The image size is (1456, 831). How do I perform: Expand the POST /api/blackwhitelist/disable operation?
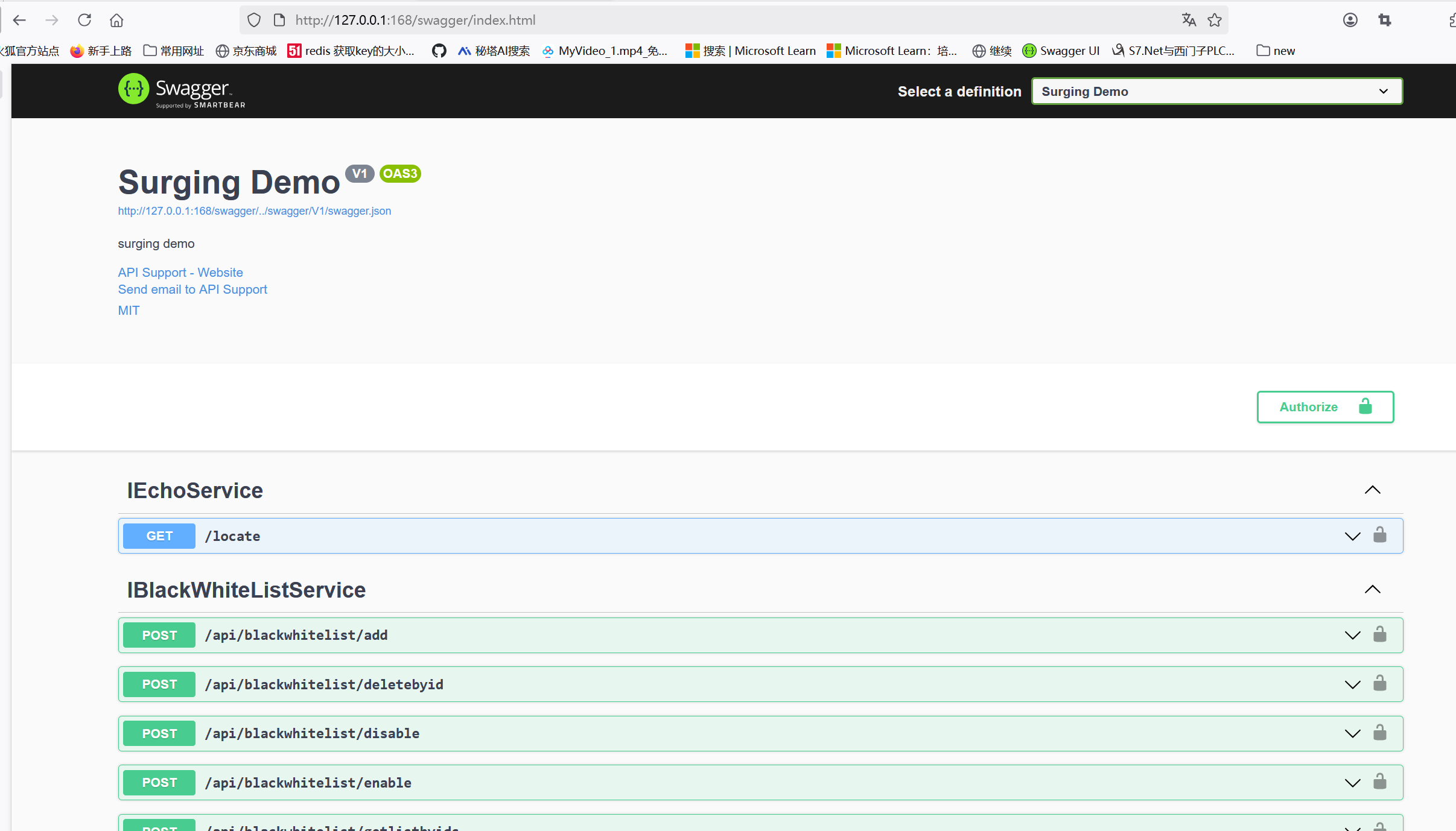coord(1352,733)
